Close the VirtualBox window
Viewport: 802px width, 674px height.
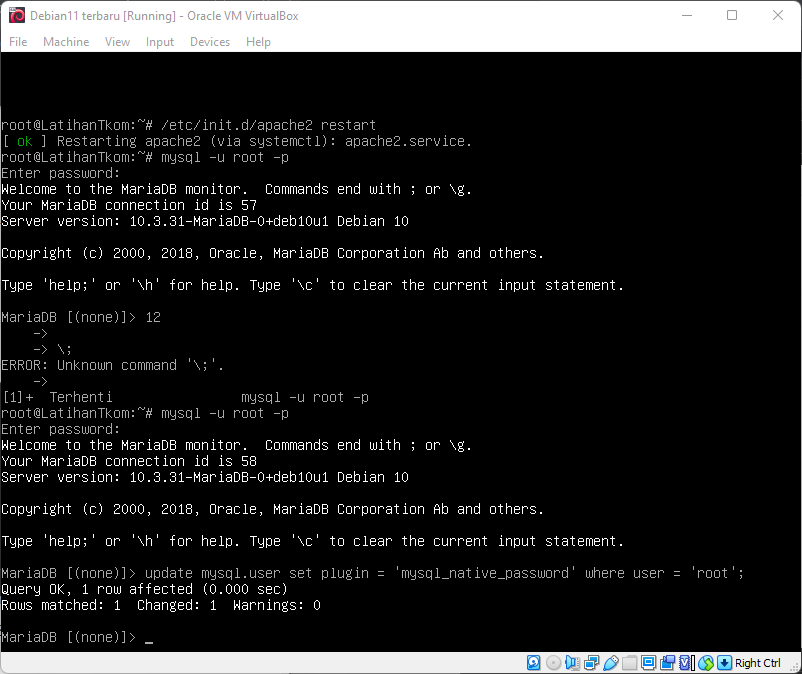[x=777, y=15]
